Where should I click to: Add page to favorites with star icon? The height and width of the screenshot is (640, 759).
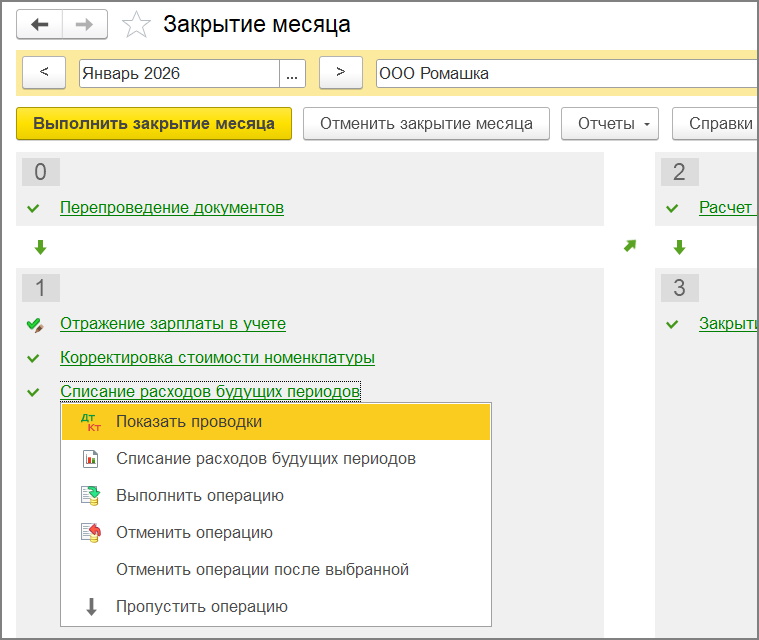(x=135, y=24)
